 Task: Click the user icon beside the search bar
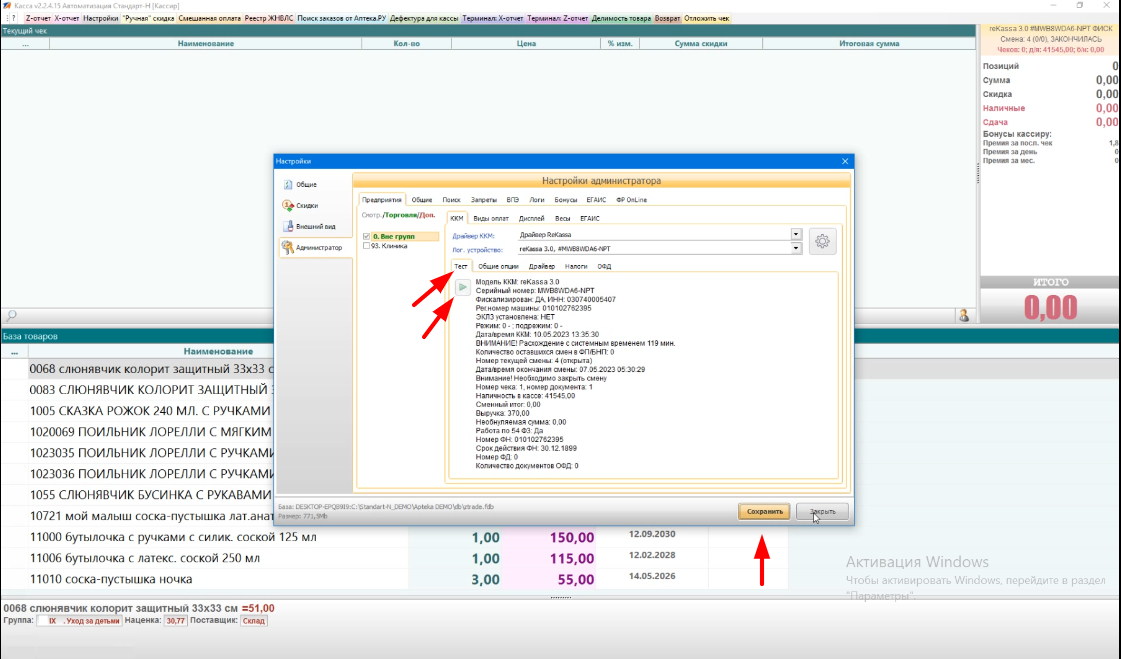pyautogui.click(x=964, y=315)
